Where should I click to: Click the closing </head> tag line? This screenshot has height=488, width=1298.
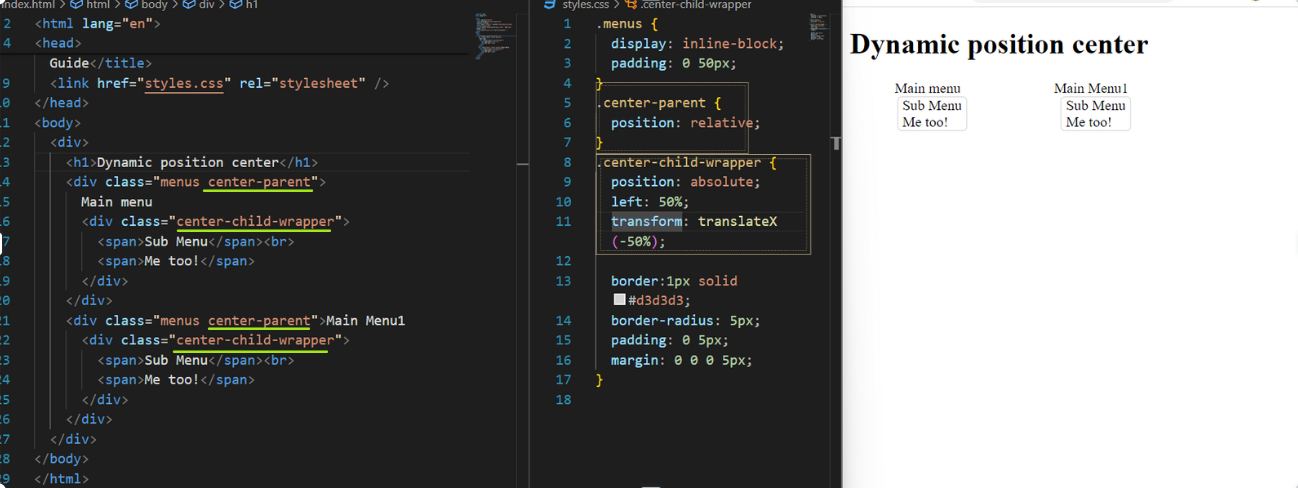(62, 103)
